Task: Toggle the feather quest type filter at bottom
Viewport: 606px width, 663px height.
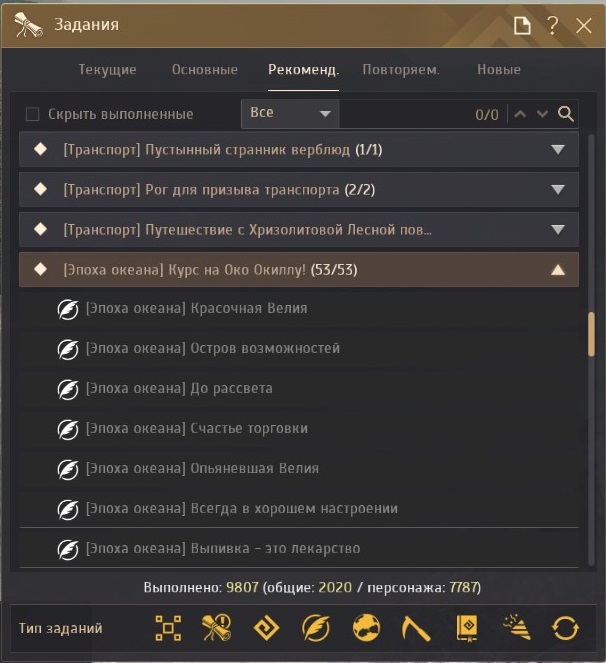Action: click(x=316, y=628)
